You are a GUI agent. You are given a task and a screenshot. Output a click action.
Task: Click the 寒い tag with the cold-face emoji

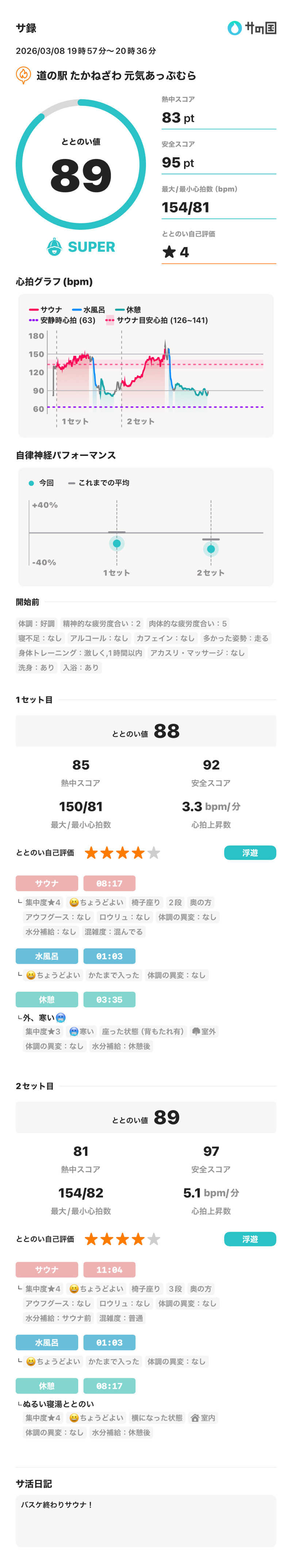coord(81,1031)
